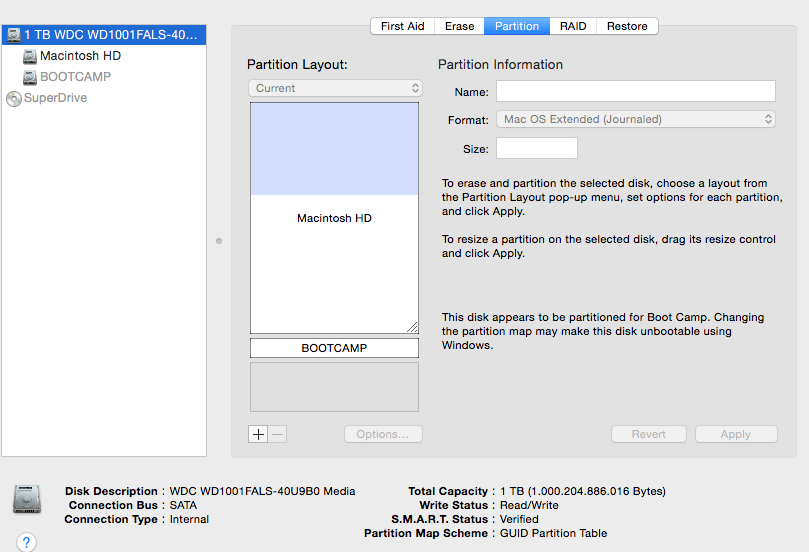
Task: Open the Format Mac OS Extended dropdown
Action: [636, 119]
